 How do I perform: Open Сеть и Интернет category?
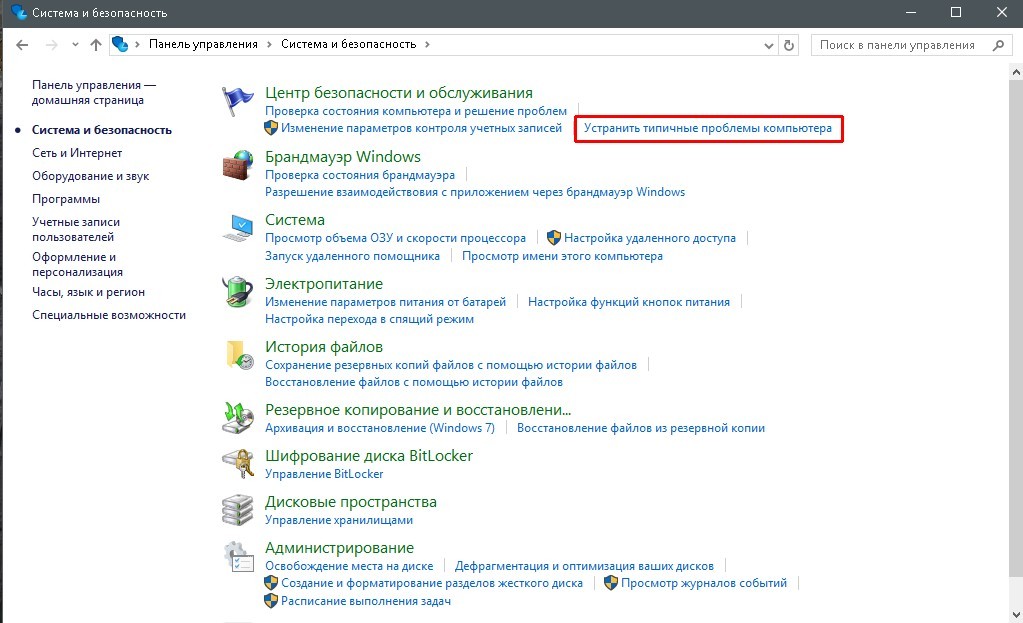(77, 153)
